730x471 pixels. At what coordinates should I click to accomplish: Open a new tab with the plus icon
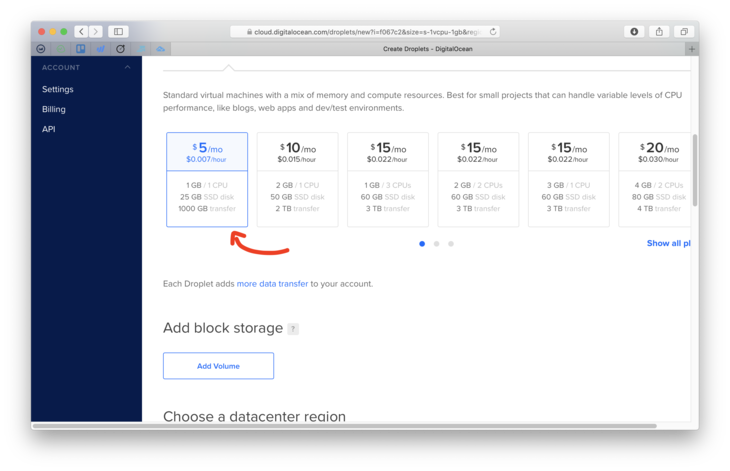[x=691, y=49]
